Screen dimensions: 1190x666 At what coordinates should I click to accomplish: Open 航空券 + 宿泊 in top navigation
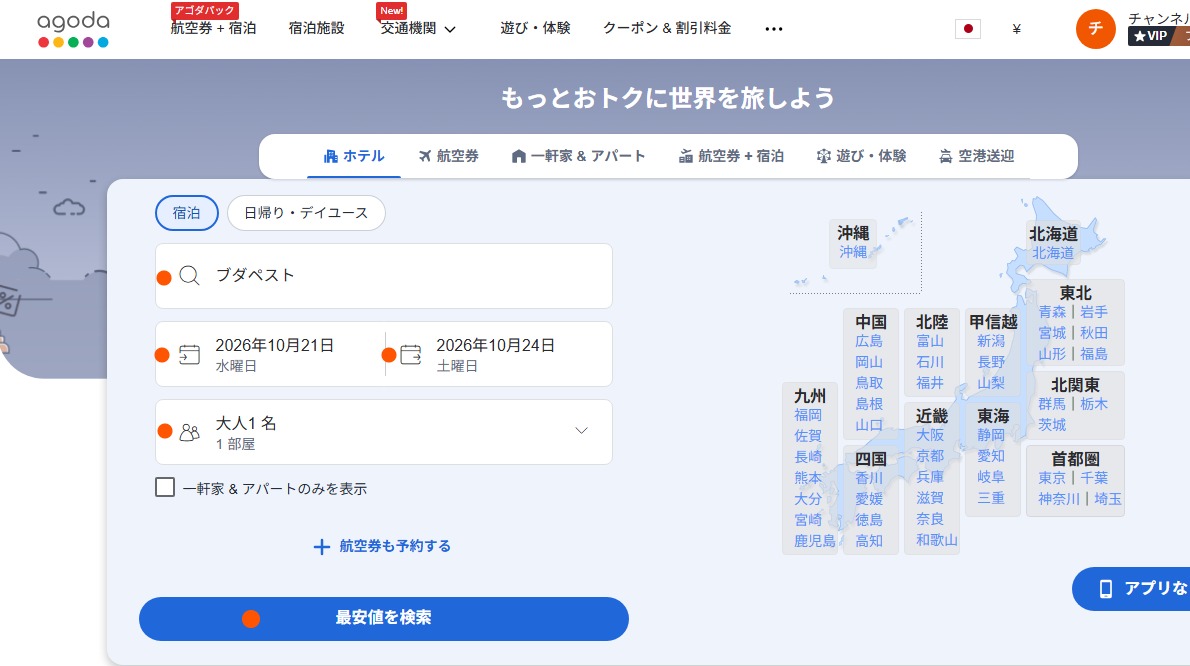(213, 28)
